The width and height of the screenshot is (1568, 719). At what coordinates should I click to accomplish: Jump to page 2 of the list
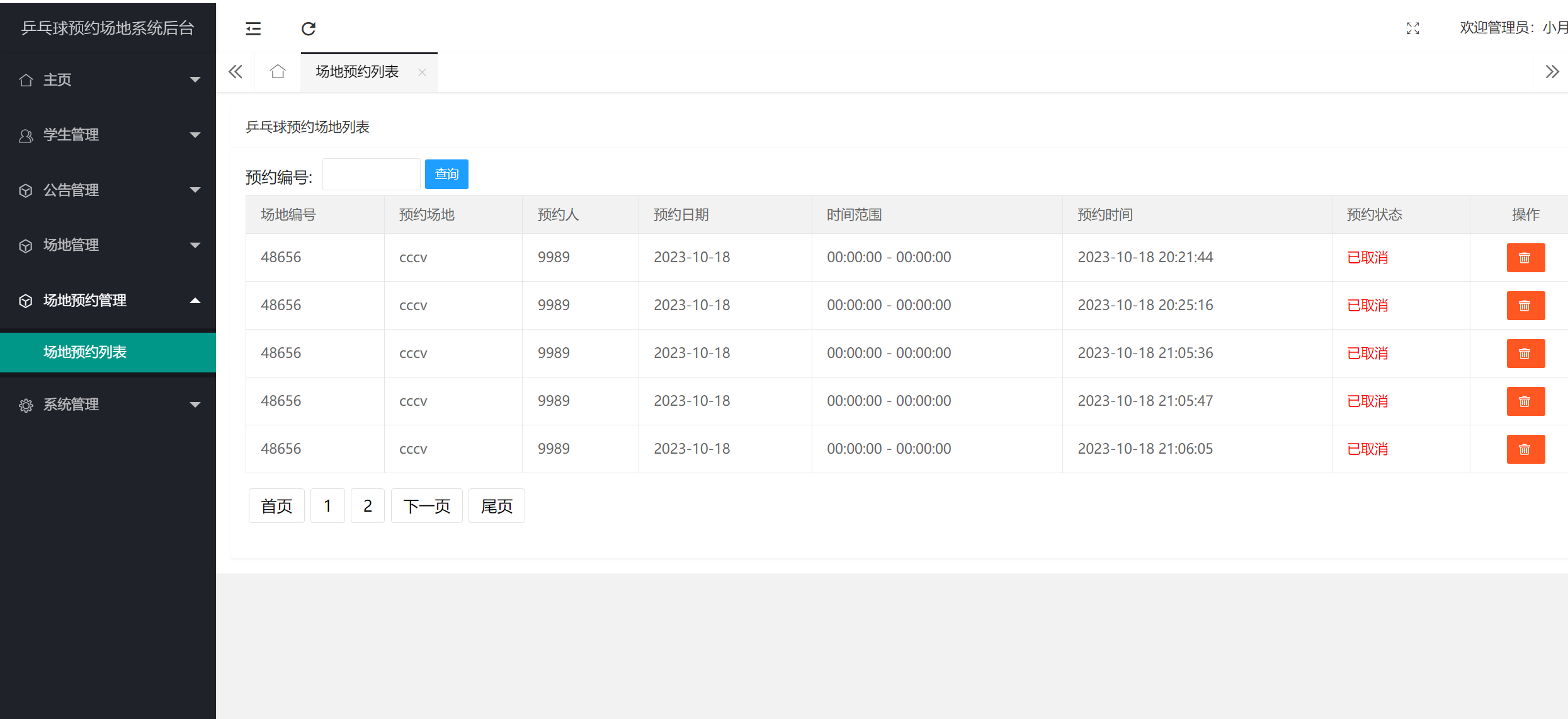coord(368,506)
